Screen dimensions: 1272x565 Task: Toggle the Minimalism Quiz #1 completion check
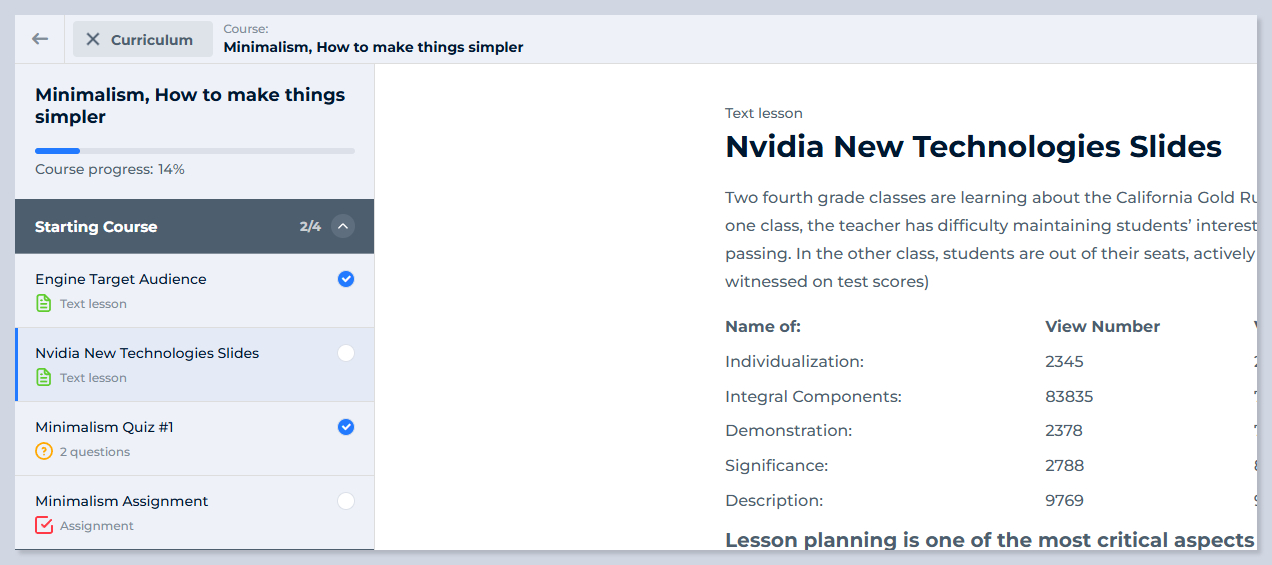[x=346, y=427]
